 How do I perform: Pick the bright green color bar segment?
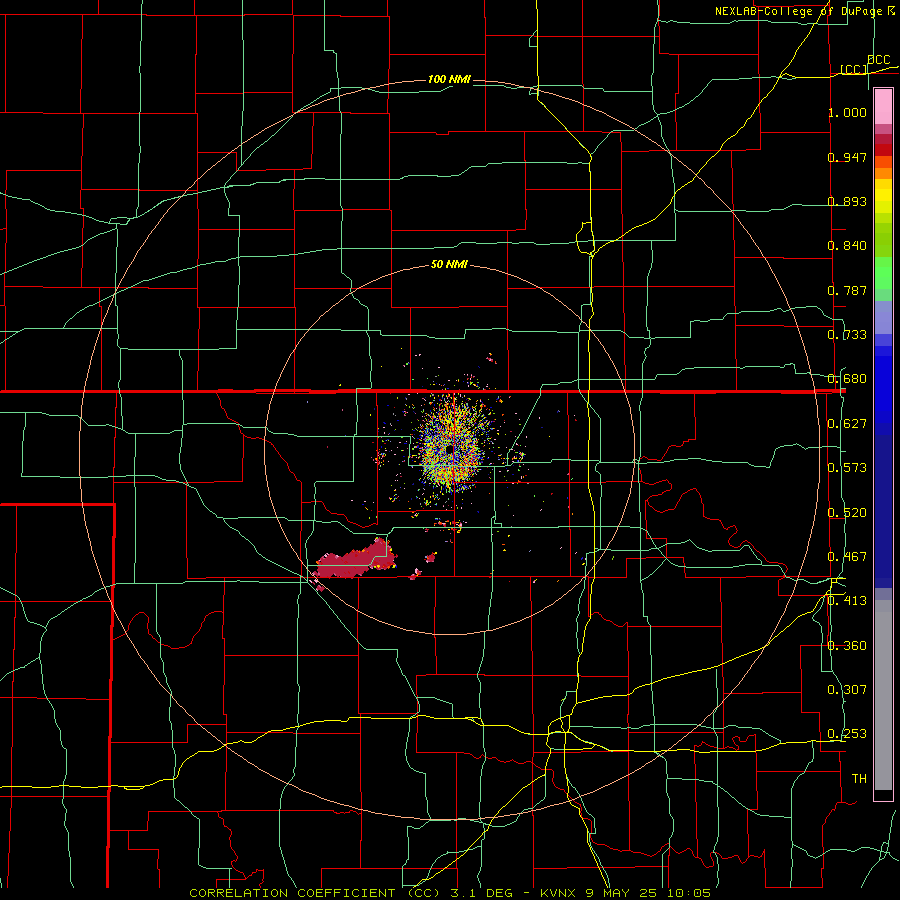point(883,273)
